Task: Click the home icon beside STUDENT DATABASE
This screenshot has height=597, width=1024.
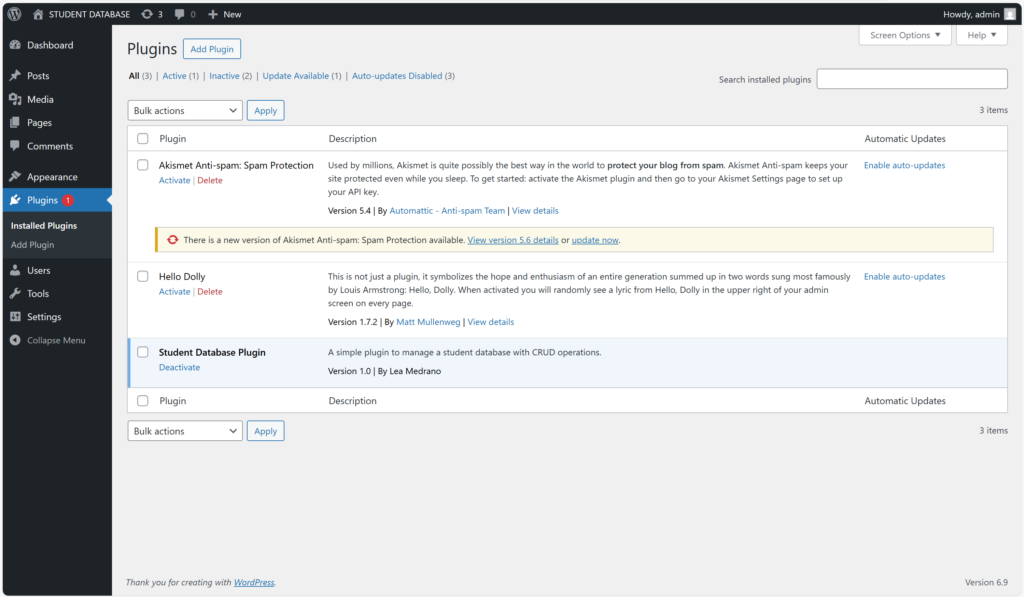Action: pos(38,14)
